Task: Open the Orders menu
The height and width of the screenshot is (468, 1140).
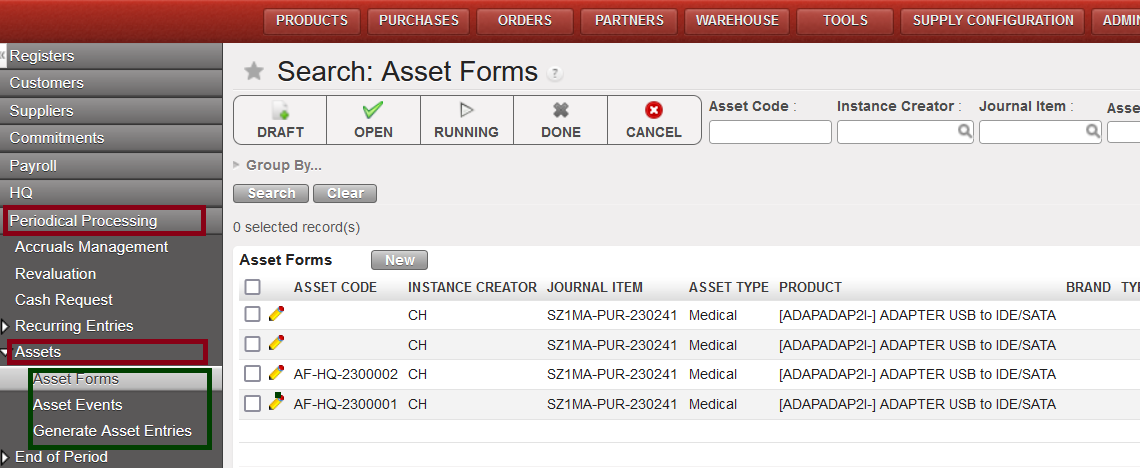Action: (525, 20)
